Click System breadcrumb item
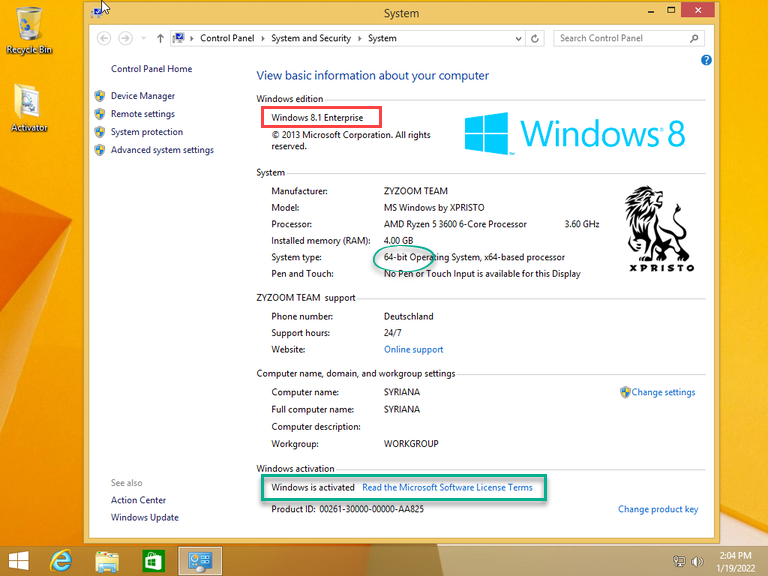 [x=383, y=38]
